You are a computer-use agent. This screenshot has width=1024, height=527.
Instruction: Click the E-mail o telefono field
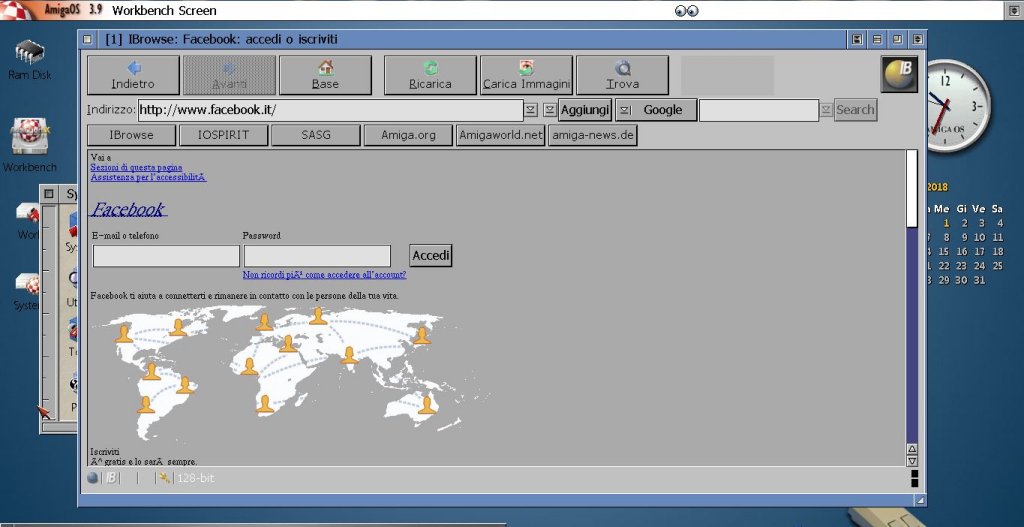point(166,256)
